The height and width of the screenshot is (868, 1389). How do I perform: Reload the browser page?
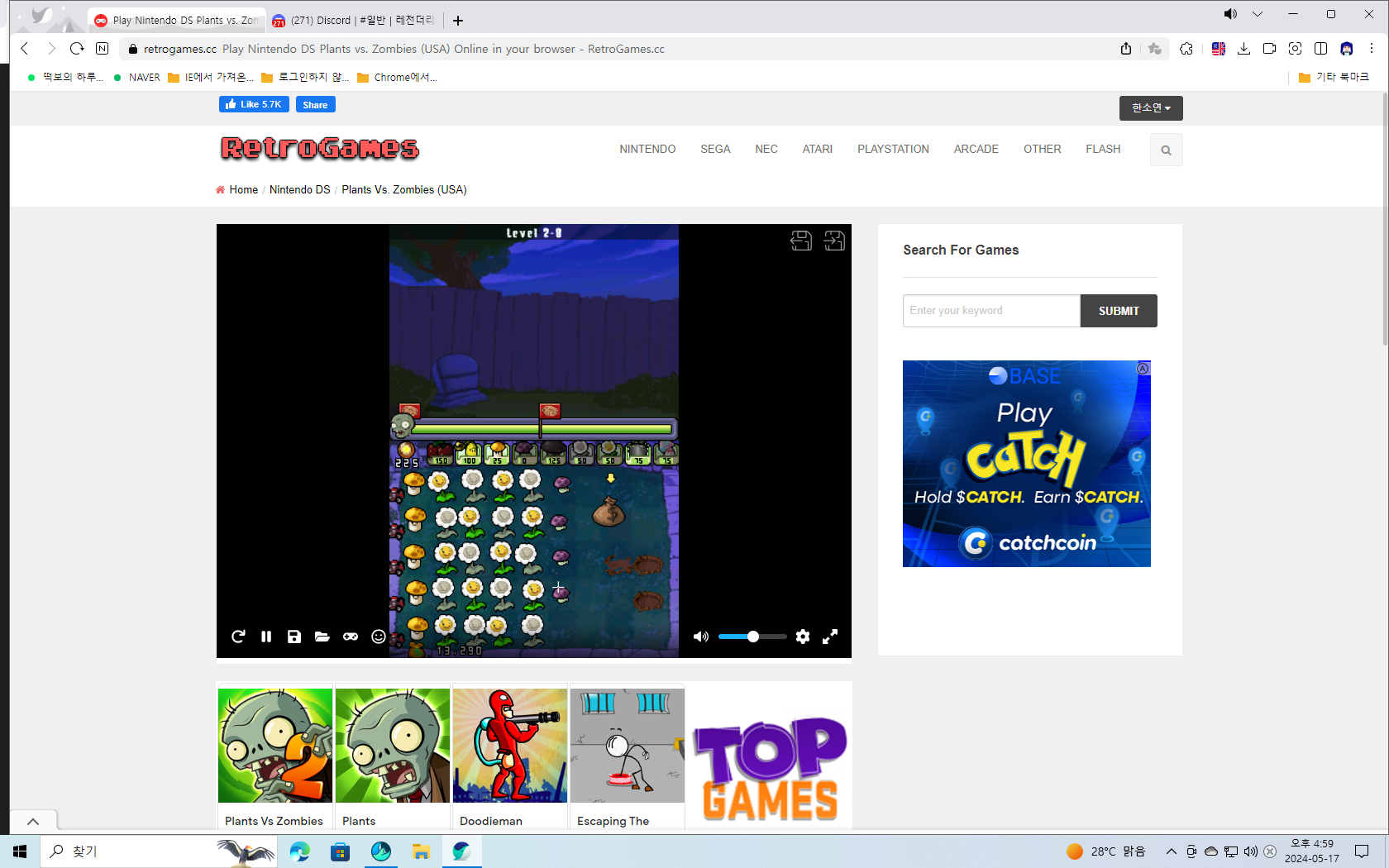tap(77, 49)
